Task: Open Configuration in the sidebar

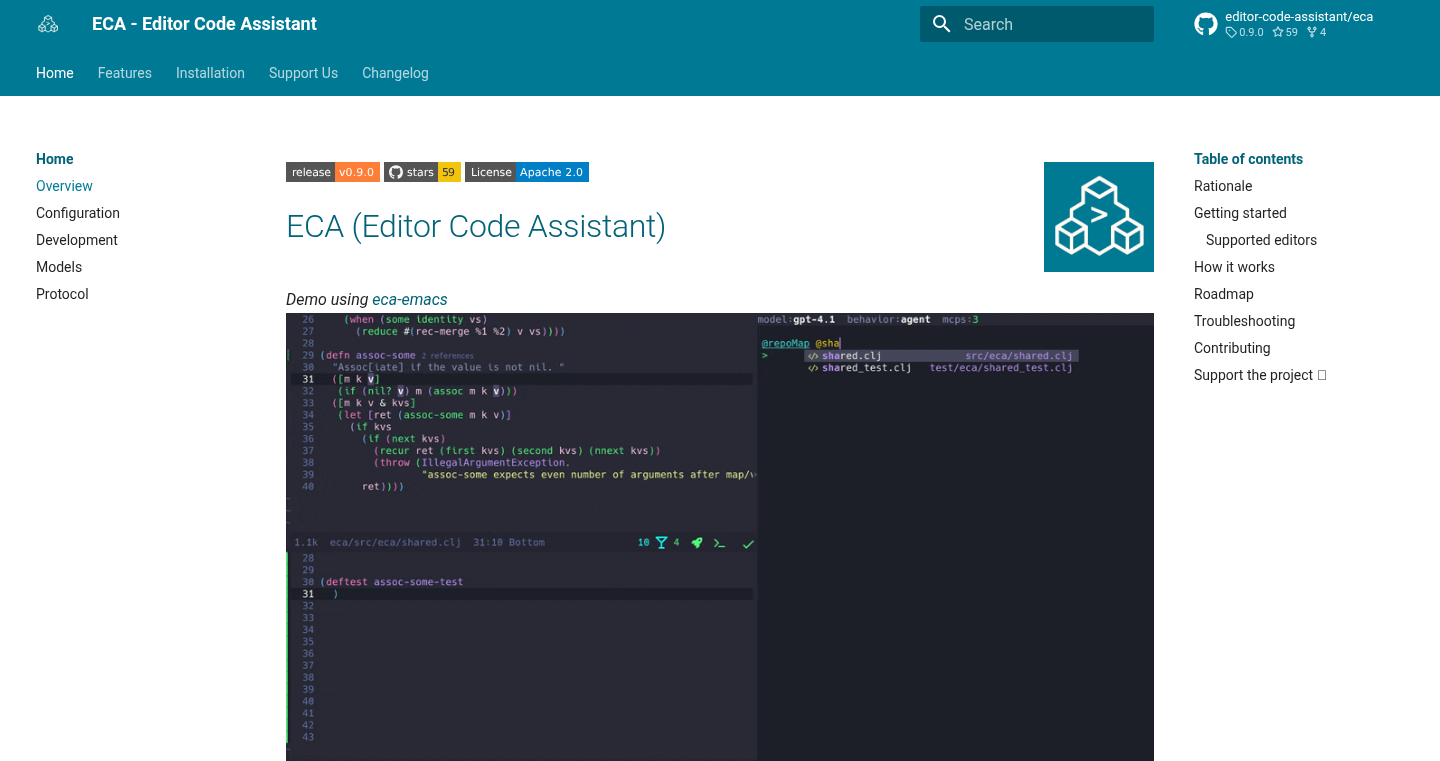Action: [78, 213]
